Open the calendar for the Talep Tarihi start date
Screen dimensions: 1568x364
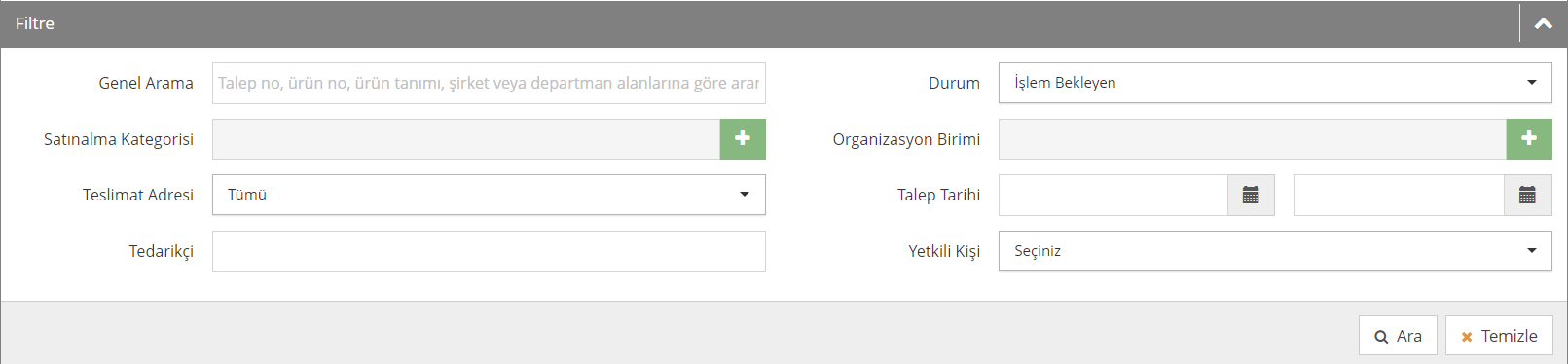1251,195
